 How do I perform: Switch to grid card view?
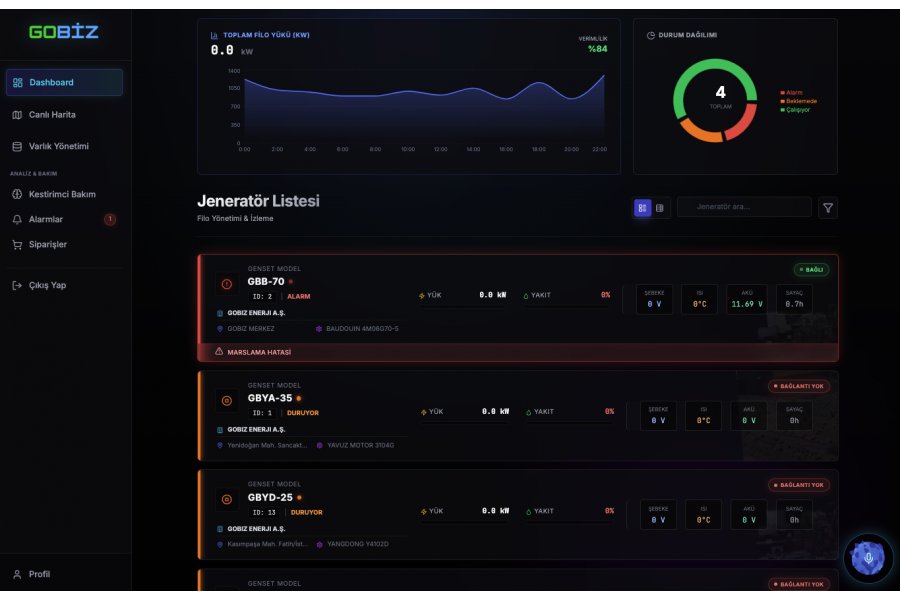point(642,208)
